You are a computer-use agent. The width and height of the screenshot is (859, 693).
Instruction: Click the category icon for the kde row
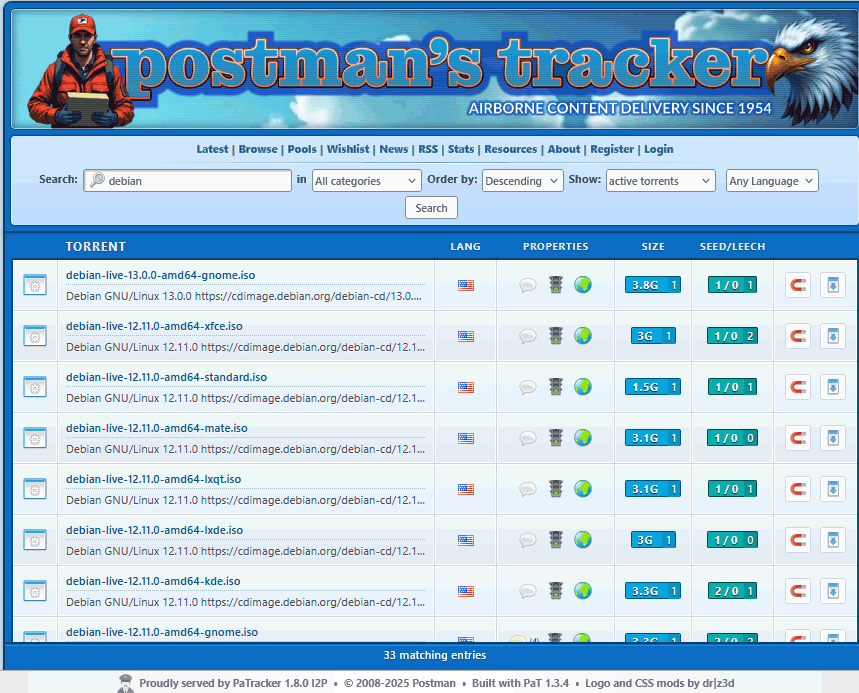pyautogui.click(x=35, y=591)
